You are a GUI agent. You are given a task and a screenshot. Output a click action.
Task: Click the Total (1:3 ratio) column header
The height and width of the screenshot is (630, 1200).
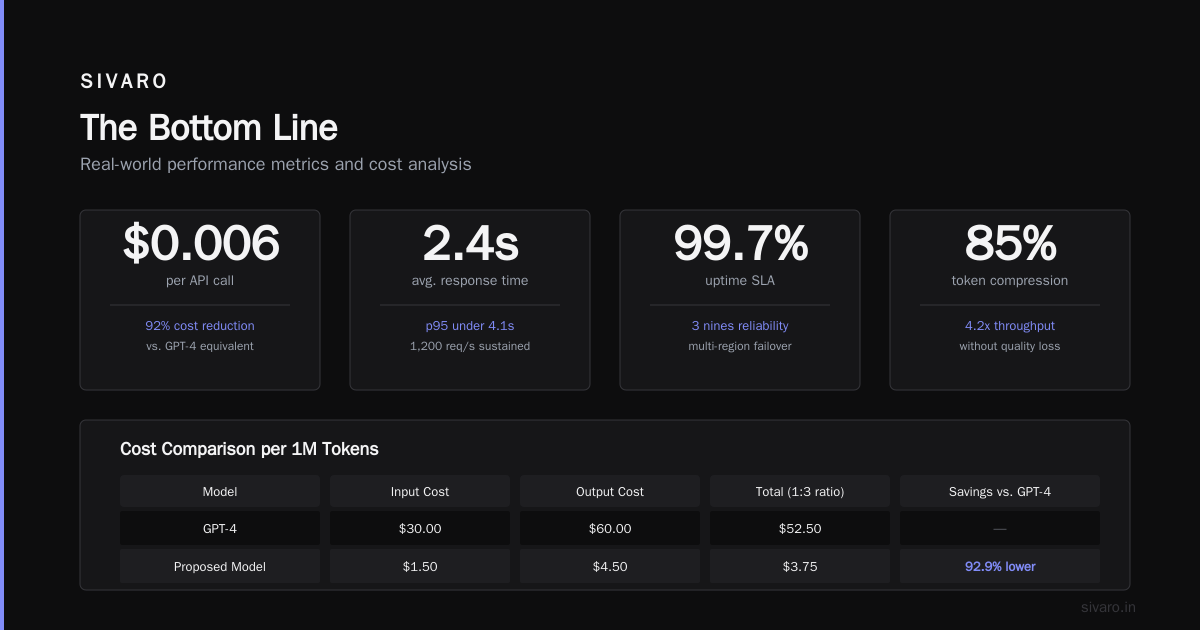point(800,491)
